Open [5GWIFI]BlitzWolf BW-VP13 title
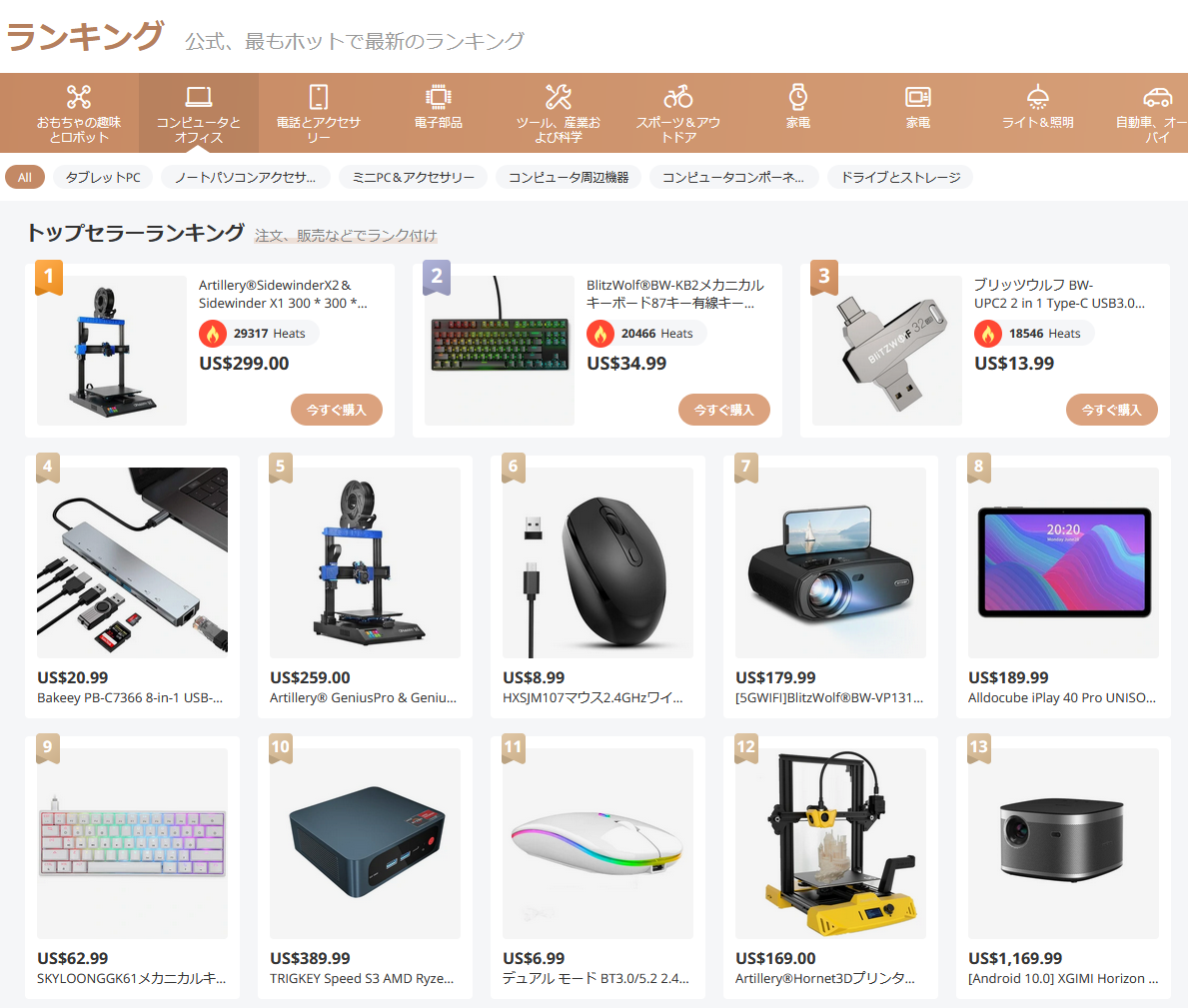The height and width of the screenshot is (1008, 1188). [x=829, y=697]
